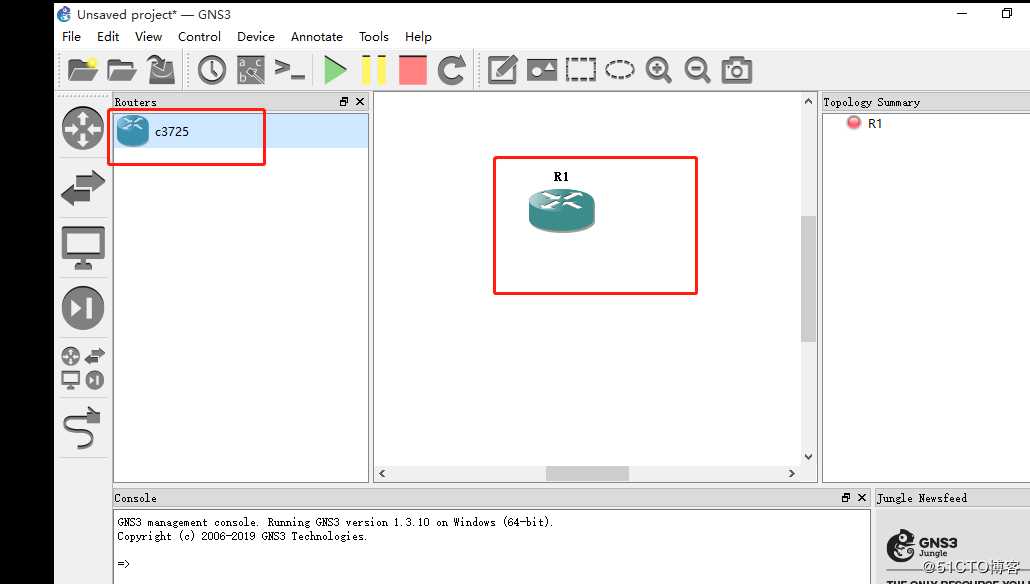This screenshot has width=1030, height=584.
Task: Open console to all devices
Action: (x=290, y=69)
